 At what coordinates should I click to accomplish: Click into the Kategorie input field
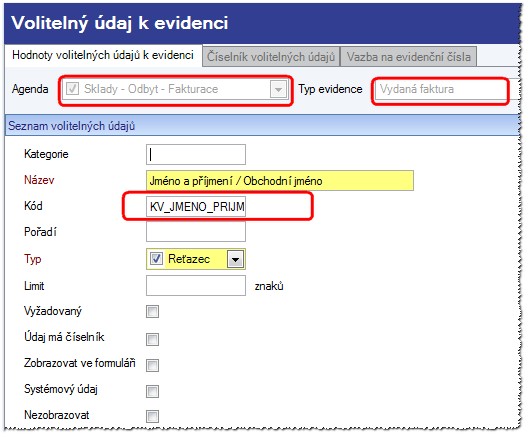[x=196, y=154]
